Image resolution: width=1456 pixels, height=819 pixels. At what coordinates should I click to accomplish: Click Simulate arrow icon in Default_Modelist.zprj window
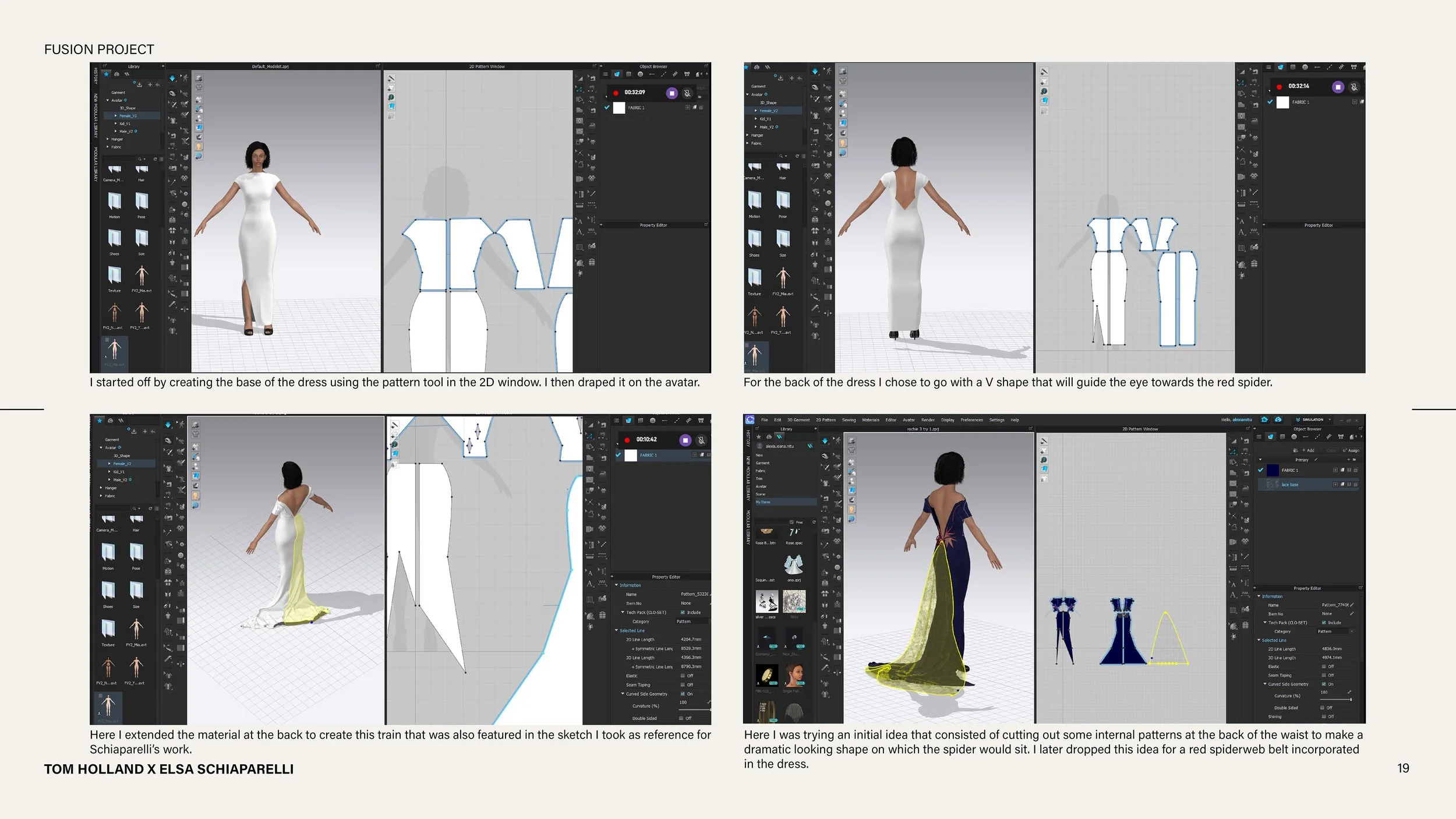(x=172, y=78)
